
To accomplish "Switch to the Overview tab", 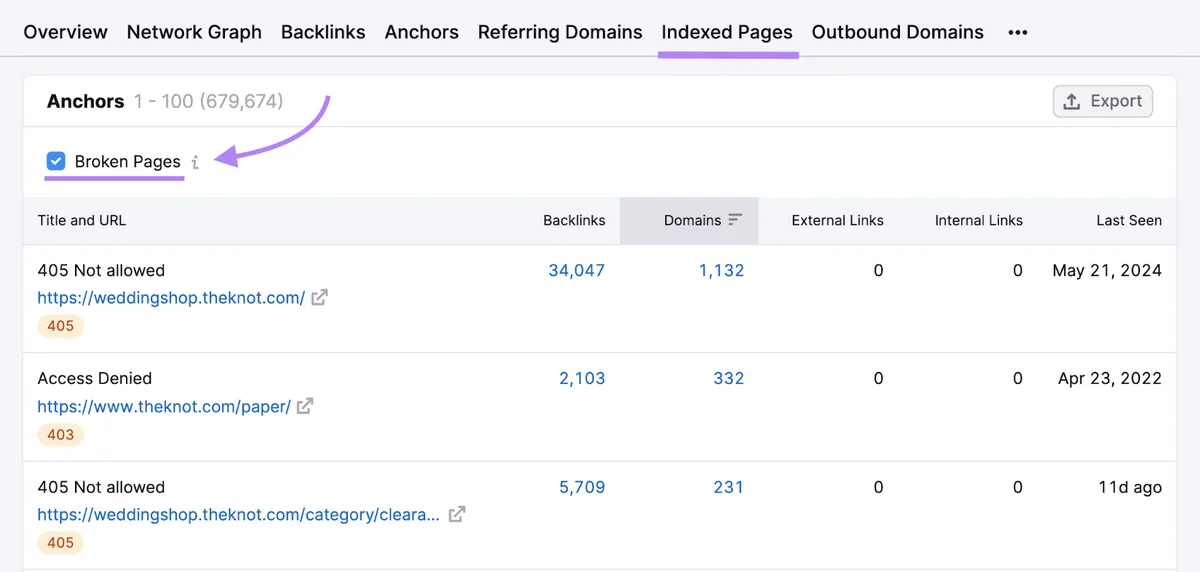I will [x=65, y=32].
